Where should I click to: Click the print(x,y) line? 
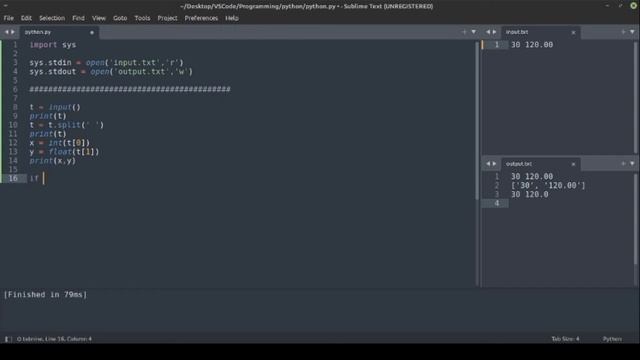click(x=53, y=161)
